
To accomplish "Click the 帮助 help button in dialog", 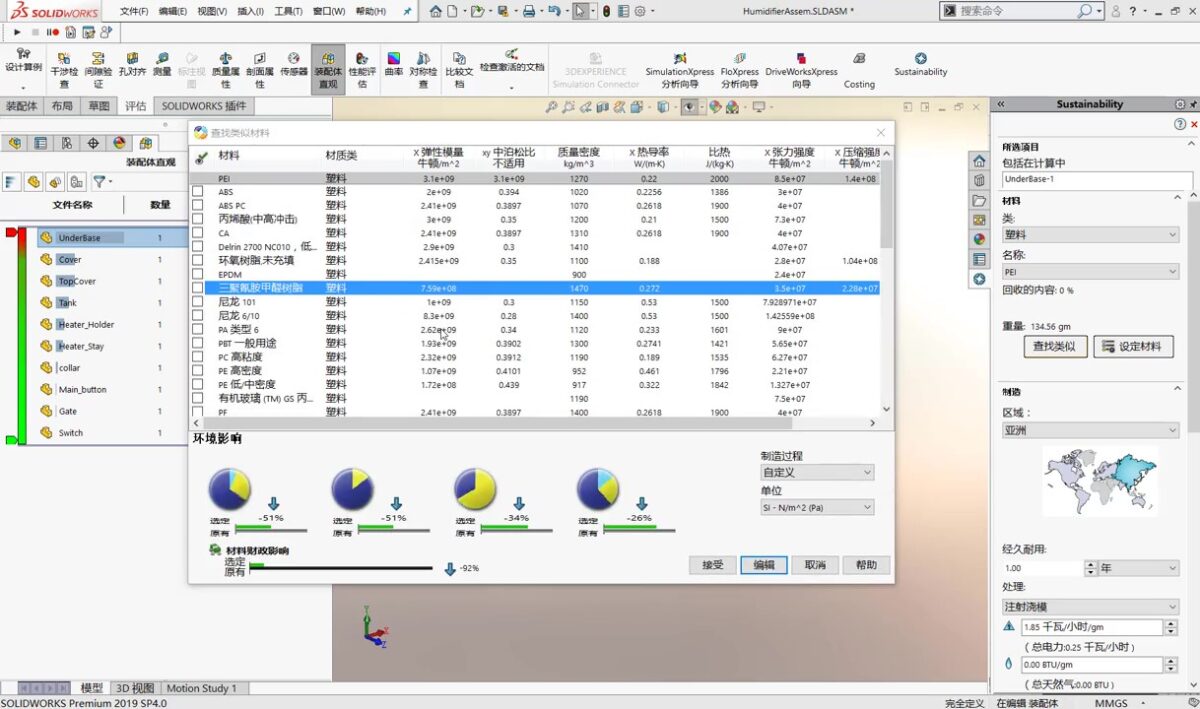I will pyautogui.click(x=866, y=565).
